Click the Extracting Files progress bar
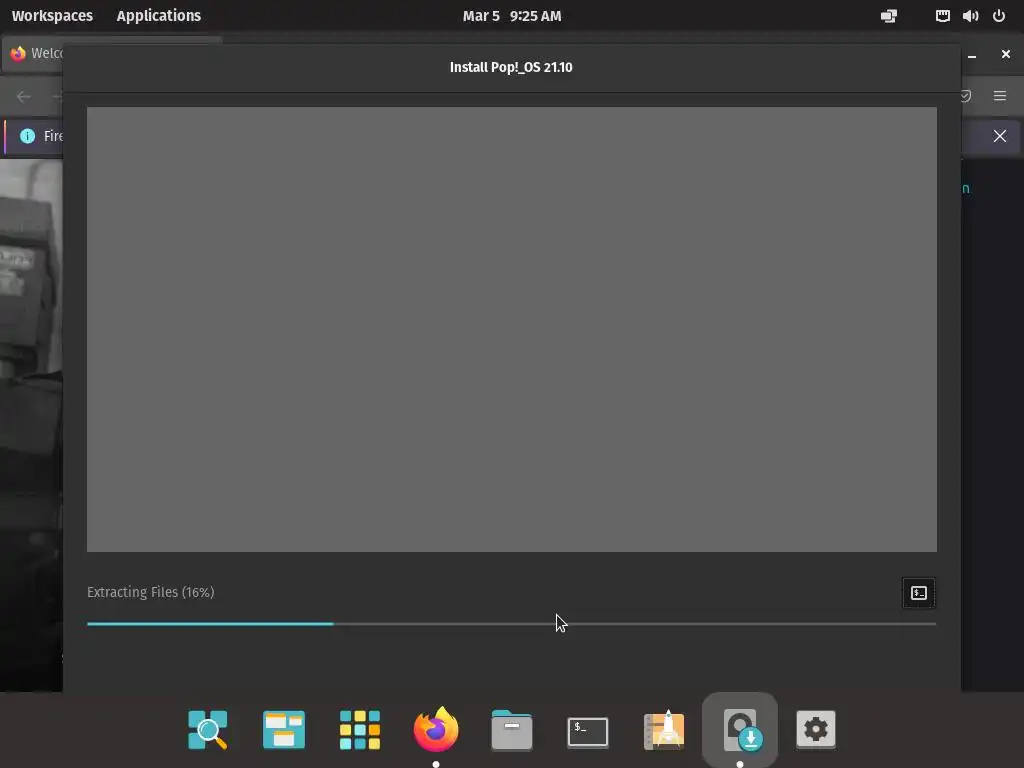Image resolution: width=1024 pixels, height=768 pixels. tap(511, 624)
